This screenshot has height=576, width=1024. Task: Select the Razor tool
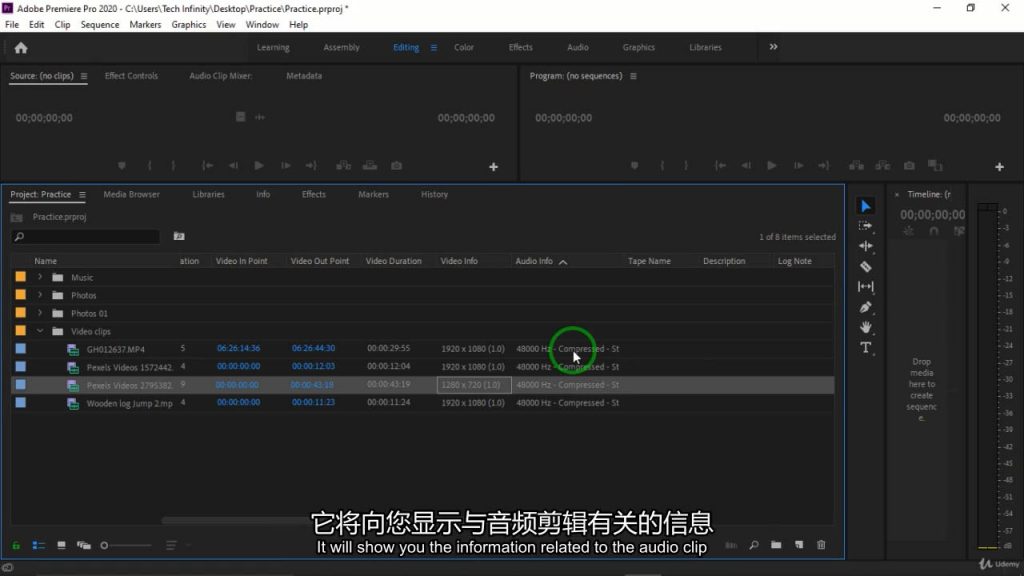[865, 266]
